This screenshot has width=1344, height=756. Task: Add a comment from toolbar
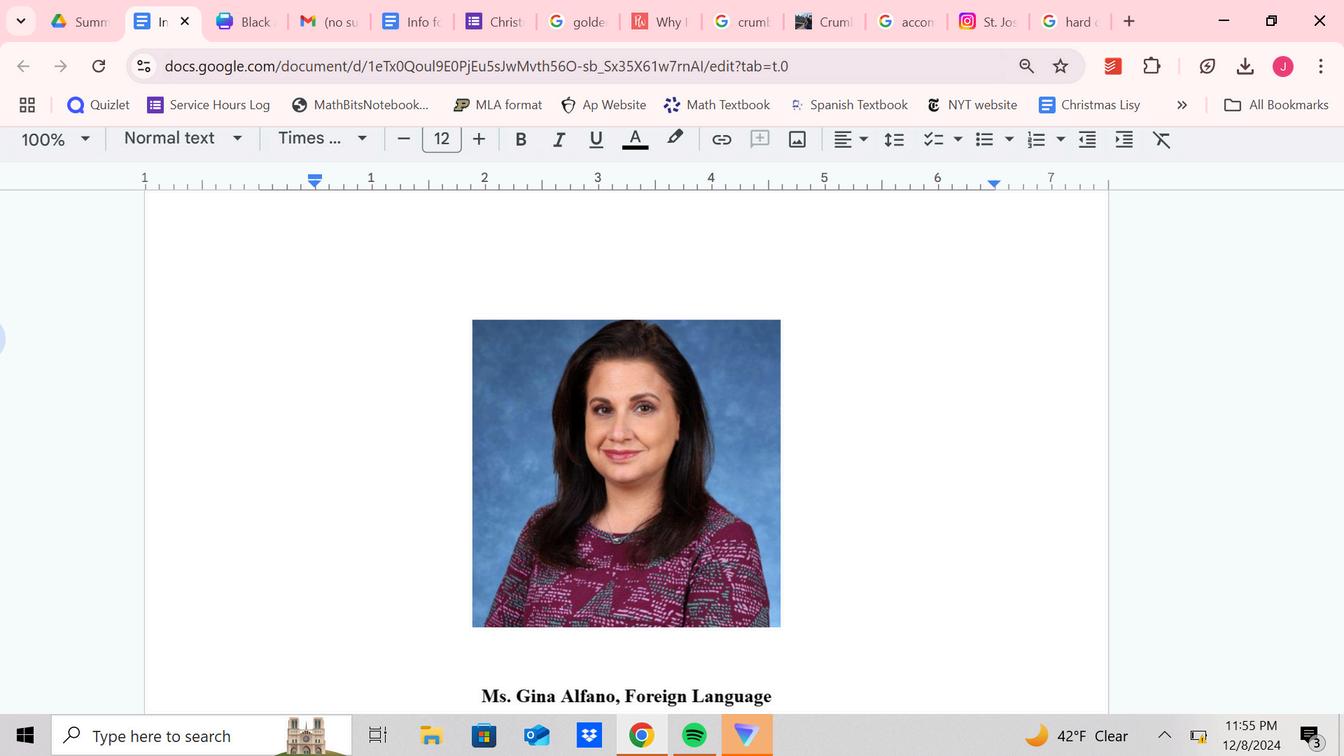(x=760, y=139)
